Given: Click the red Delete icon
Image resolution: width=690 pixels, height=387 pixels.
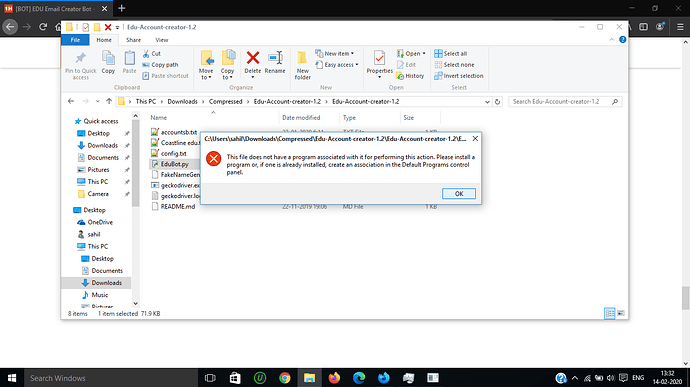Looking at the screenshot, I should [253, 58].
